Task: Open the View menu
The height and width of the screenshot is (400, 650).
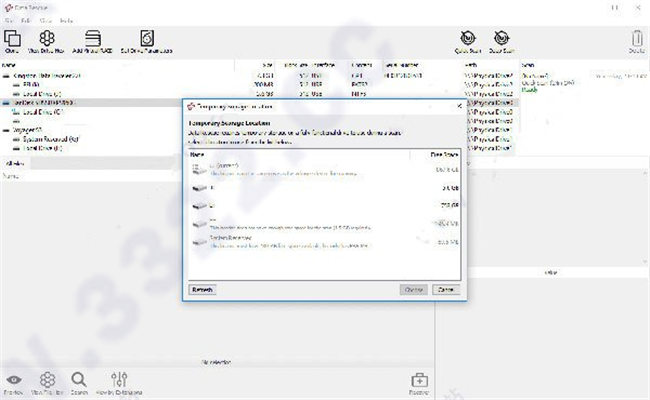Action: 46,20
